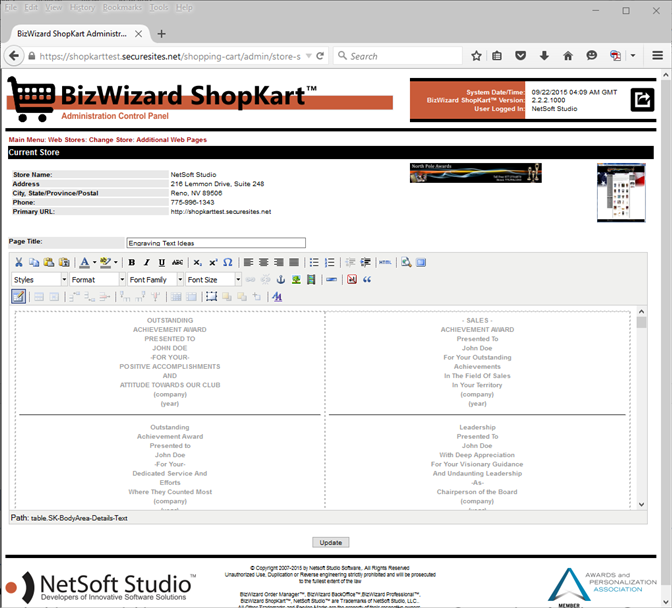Click the Merge Table Cells icon
Screen dimensions: 672x608
pyautogui.click(x=191, y=297)
